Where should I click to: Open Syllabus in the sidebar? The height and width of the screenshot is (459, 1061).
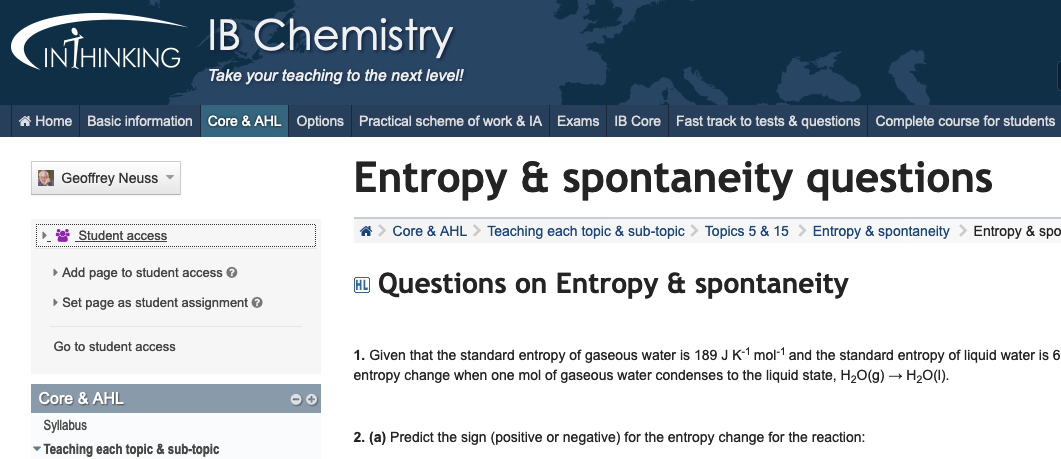(x=65, y=426)
